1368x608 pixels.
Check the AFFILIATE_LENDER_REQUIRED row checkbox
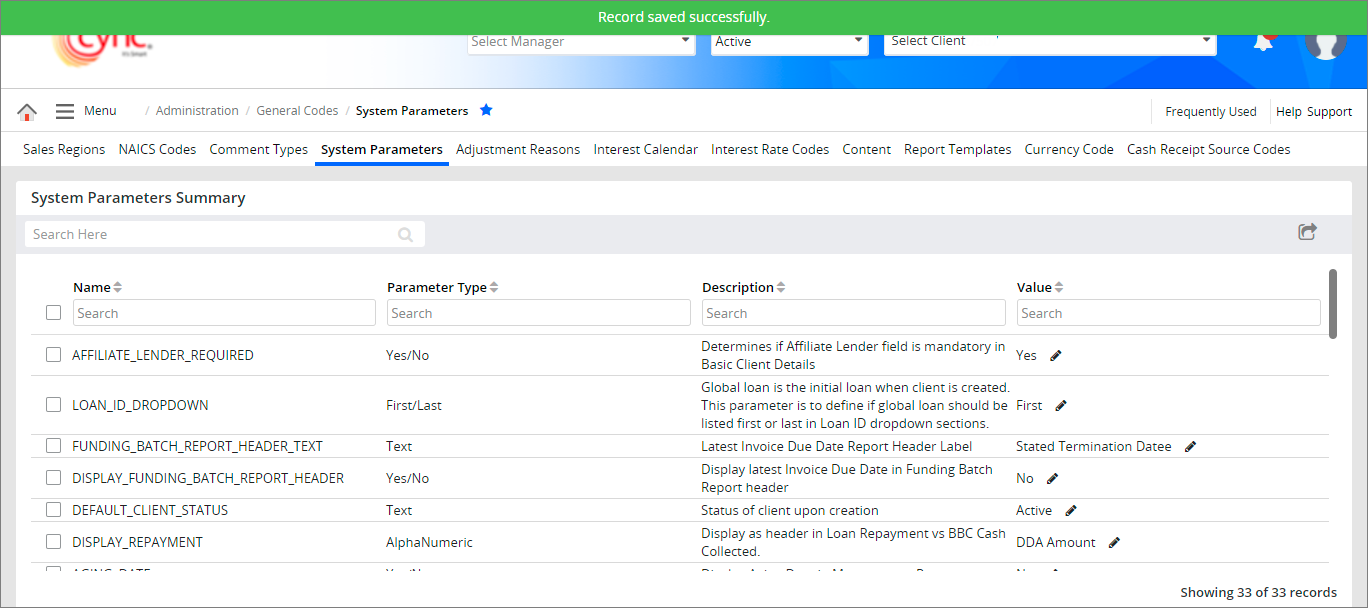(x=54, y=354)
